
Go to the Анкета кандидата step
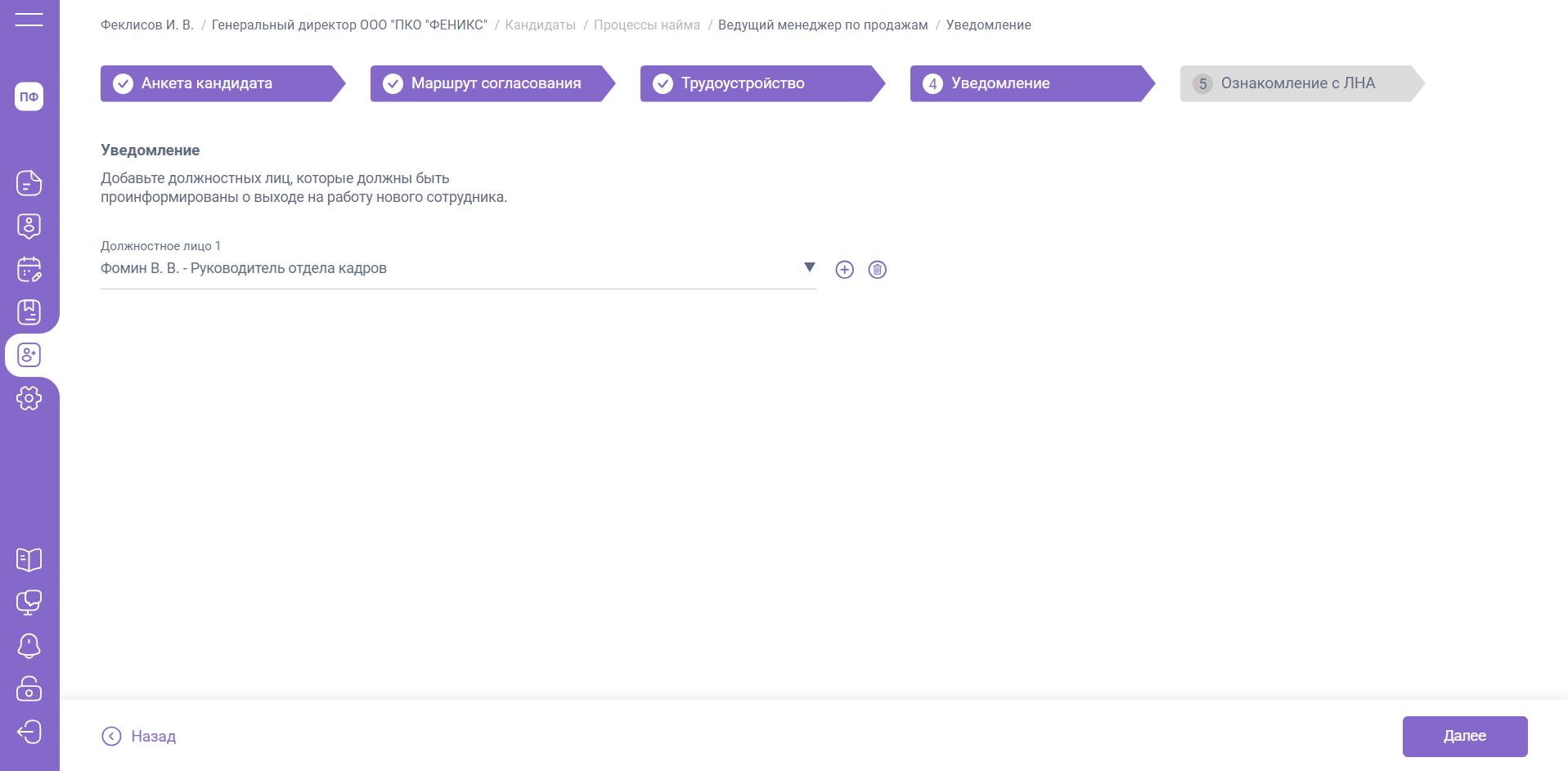point(216,83)
